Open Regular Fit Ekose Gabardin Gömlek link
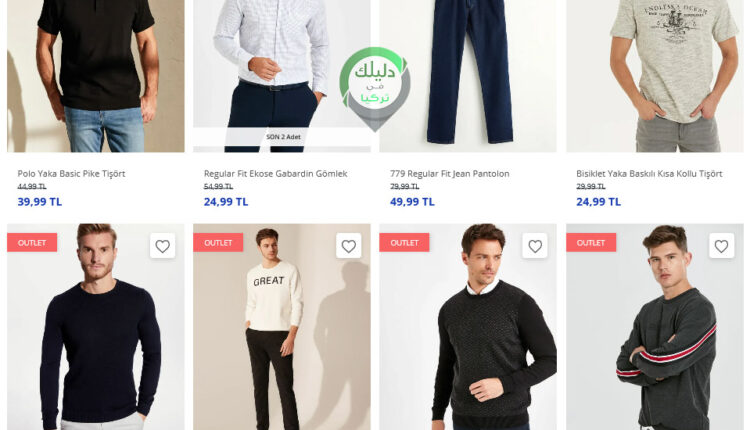Viewport: 750px width, 430px height. 276,174
